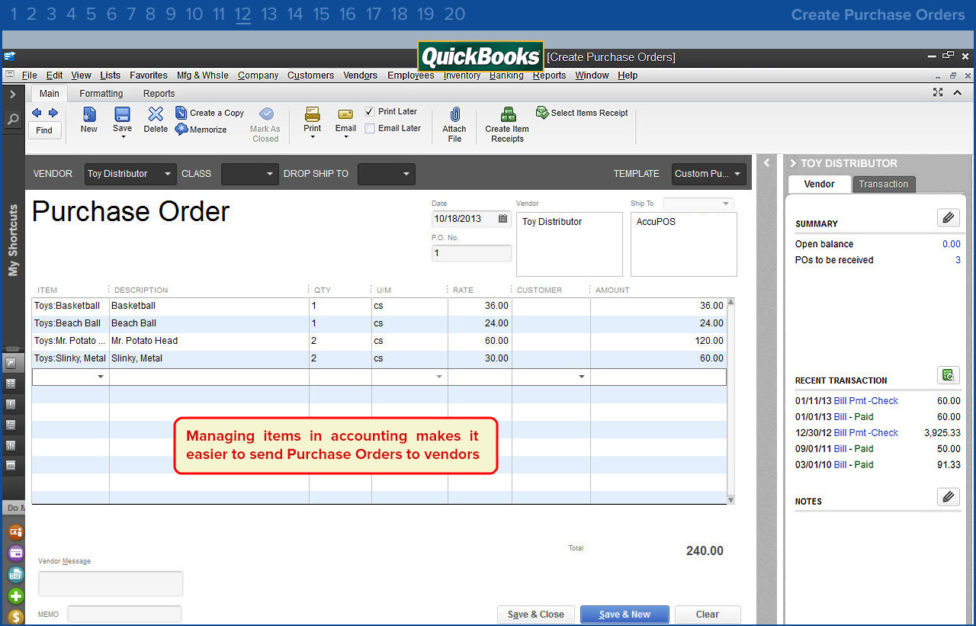The image size is (976, 626).
Task: Switch to the Reports ribbon tab
Action: (159, 93)
